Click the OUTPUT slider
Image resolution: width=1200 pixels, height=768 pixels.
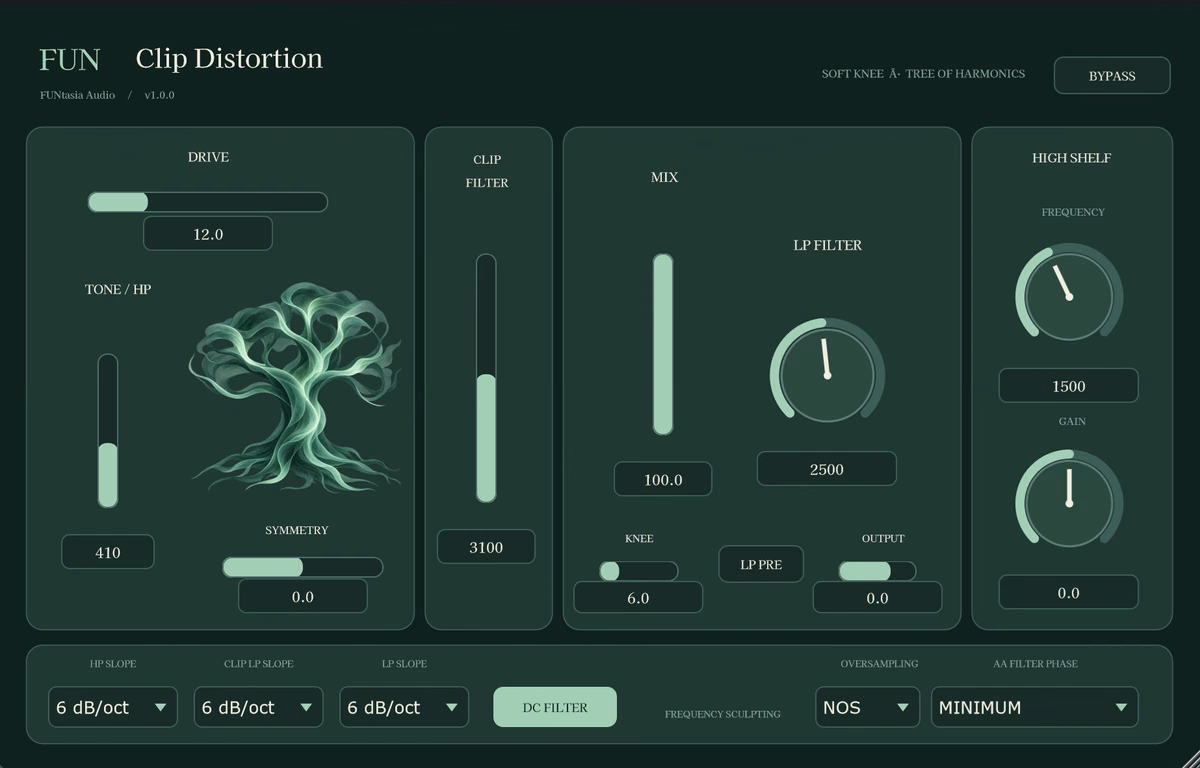pyautogui.click(x=877, y=571)
